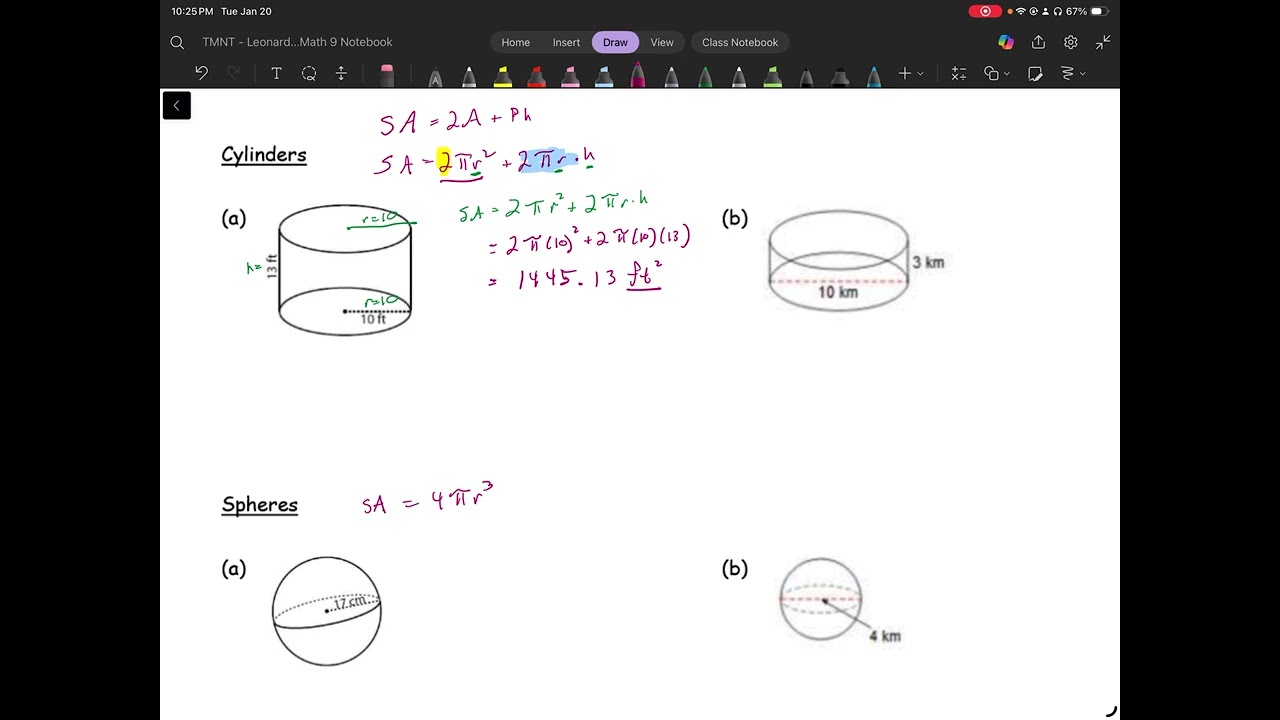The height and width of the screenshot is (720, 1280).
Task: Click cylinder (b) diagram with 10 km diameter
Action: tap(855, 262)
